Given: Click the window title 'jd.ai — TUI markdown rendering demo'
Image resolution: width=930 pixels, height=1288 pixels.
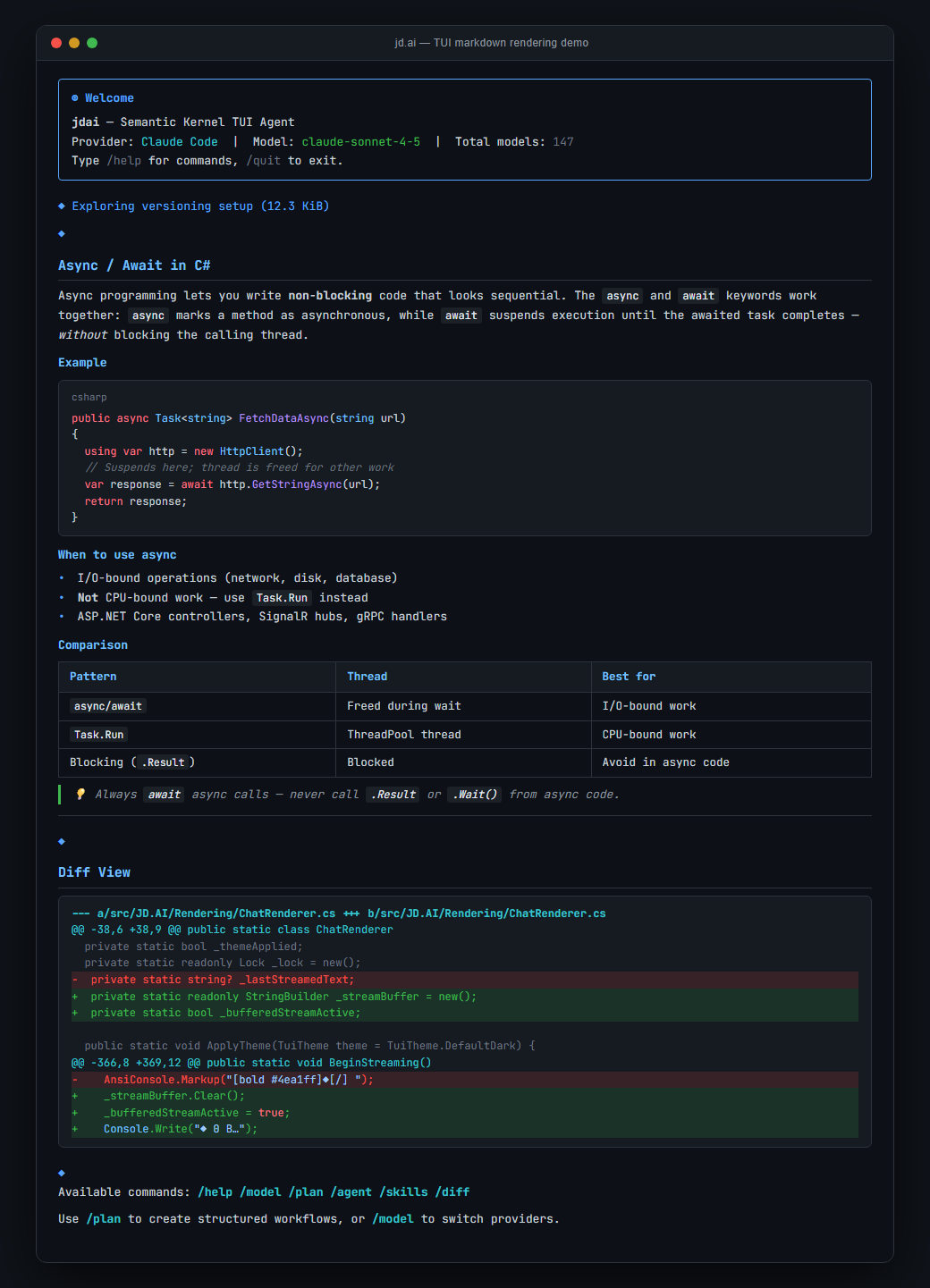Looking at the screenshot, I should tap(492, 43).
